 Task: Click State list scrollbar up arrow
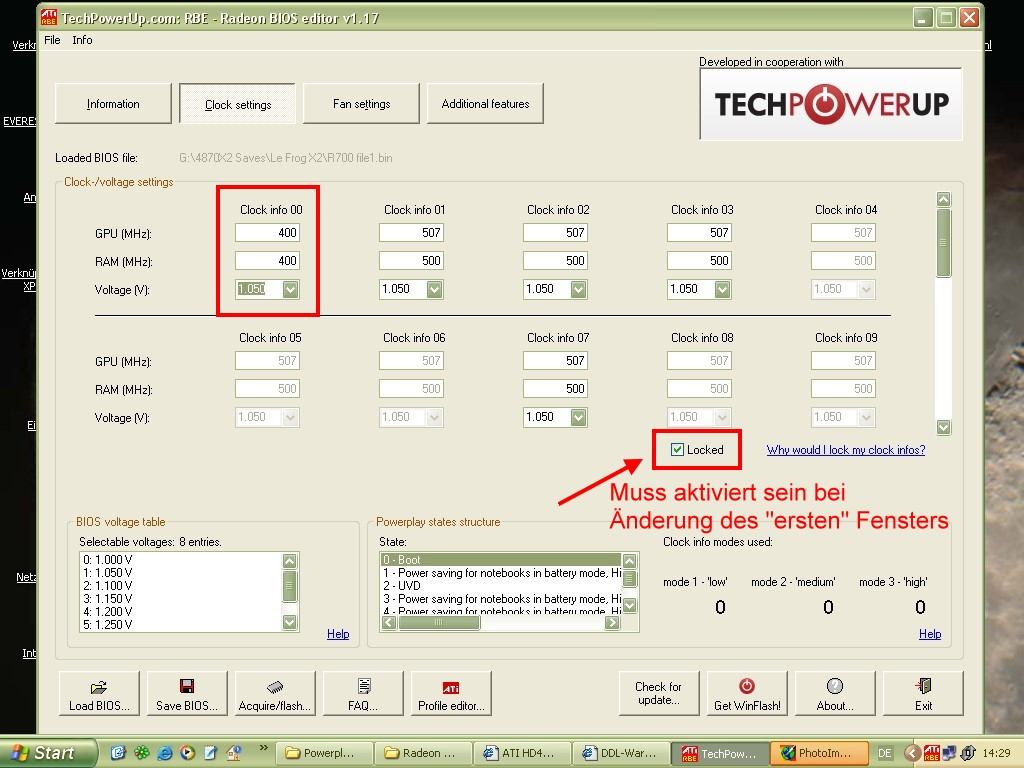(630, 561)
